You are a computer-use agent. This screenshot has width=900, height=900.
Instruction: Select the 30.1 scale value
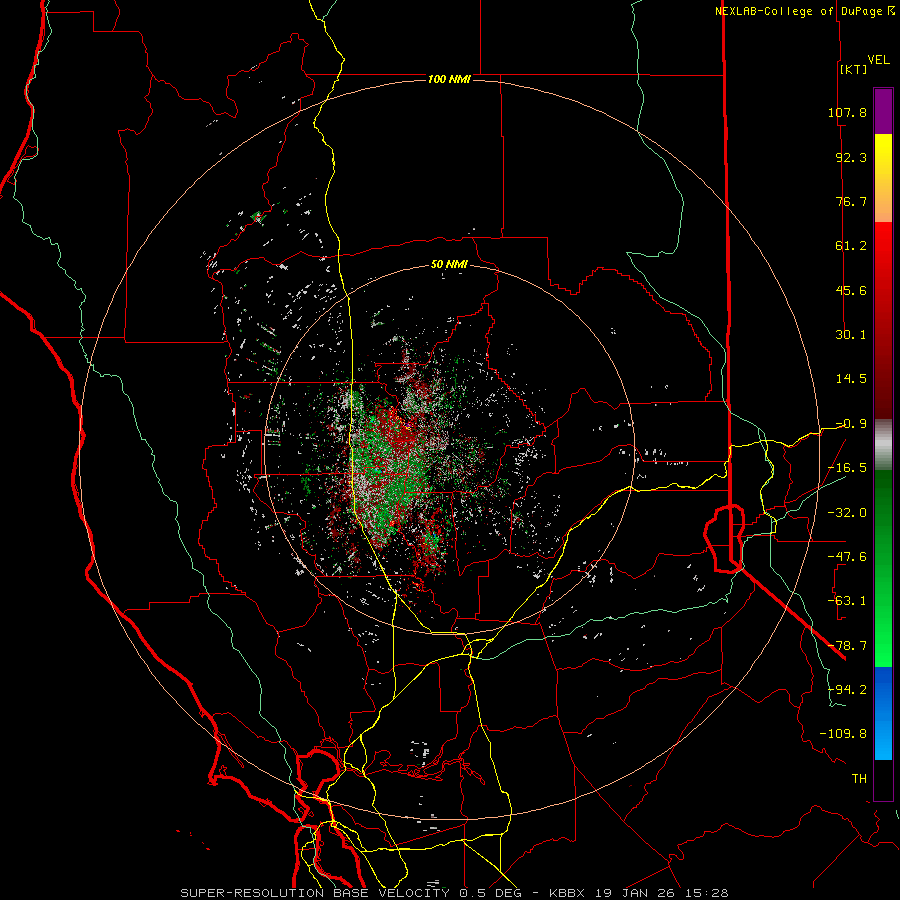click(x=851, y=335)
